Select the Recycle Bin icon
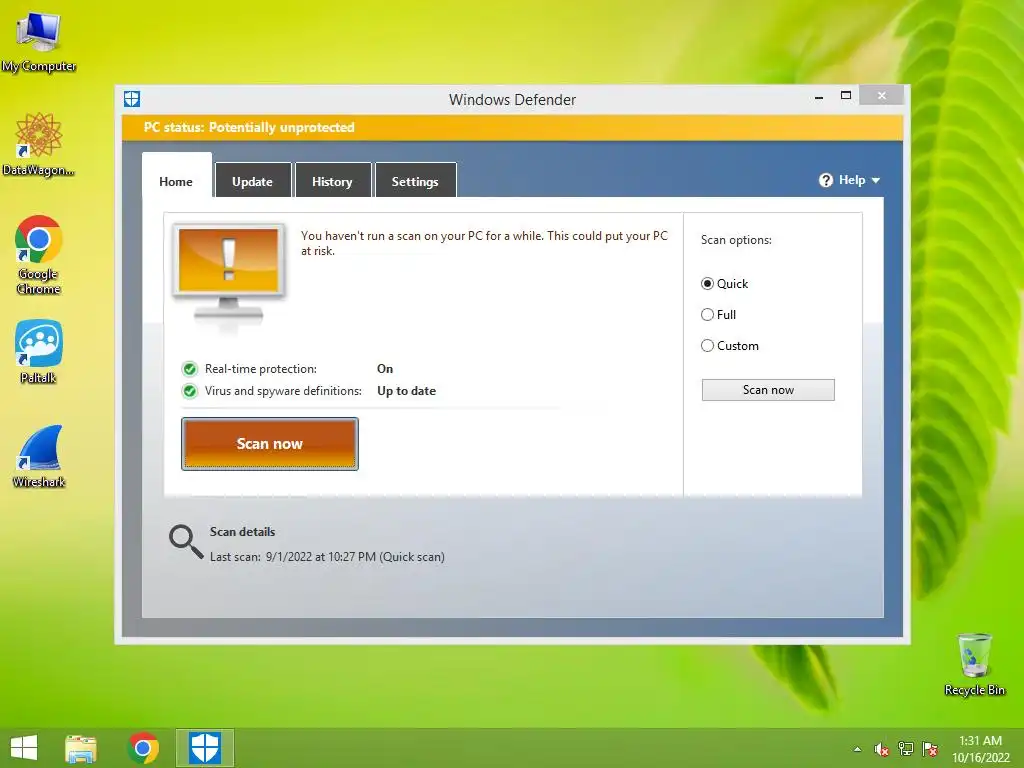The image size is (1024, 768). click(974, 664)
